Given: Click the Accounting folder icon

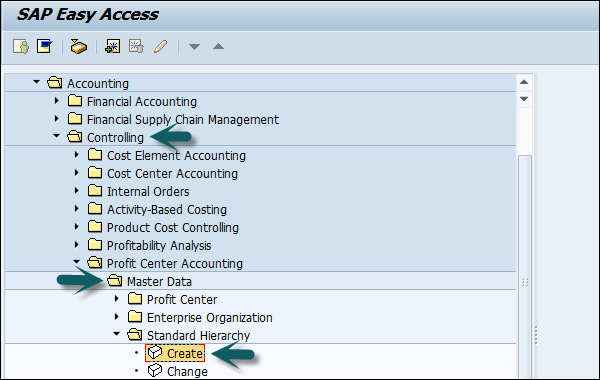Looking at the screenshot, I should (55, 82).
